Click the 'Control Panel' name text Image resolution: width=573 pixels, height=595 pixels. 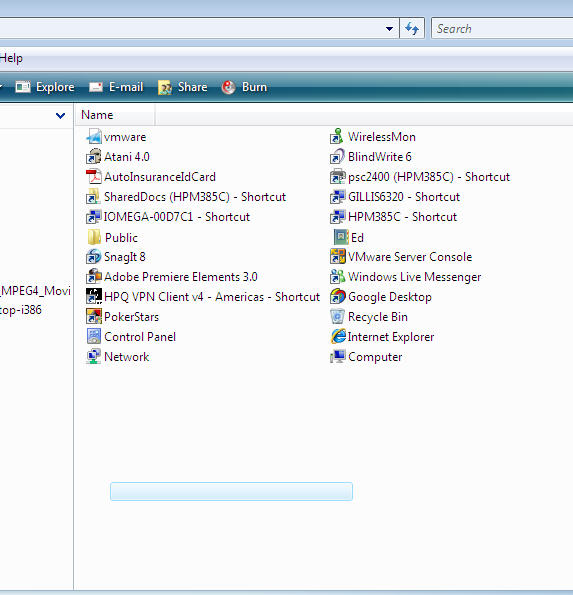click(x=140, y=337)
